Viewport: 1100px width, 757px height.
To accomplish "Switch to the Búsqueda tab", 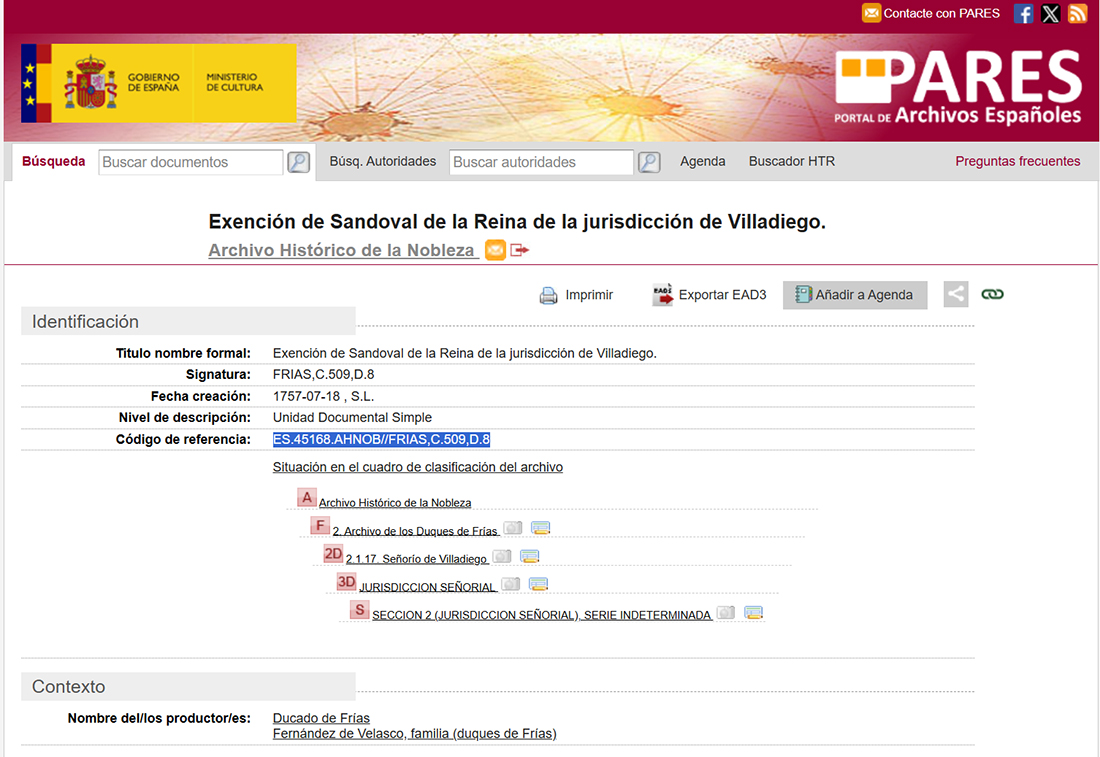I will [x=54, y=161].
